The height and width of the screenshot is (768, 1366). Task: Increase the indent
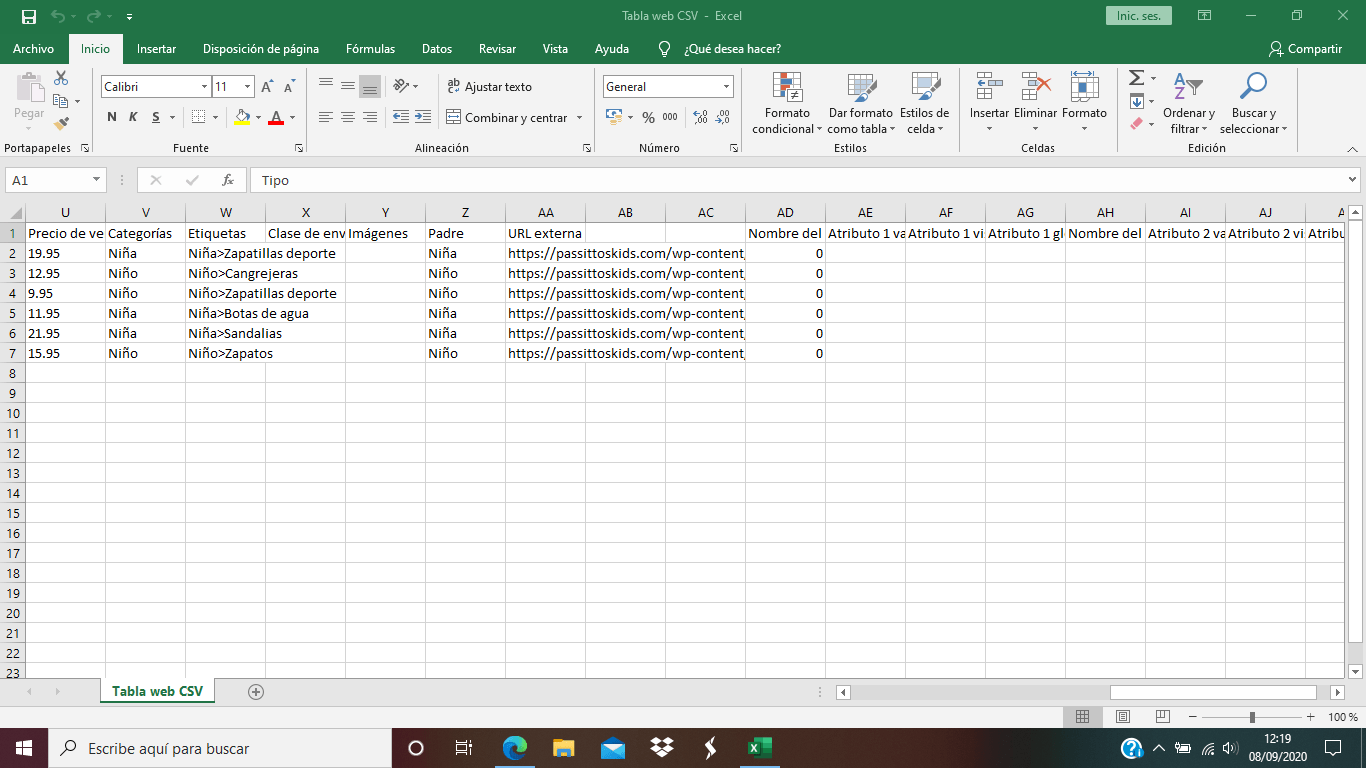[x=423, y=117]
